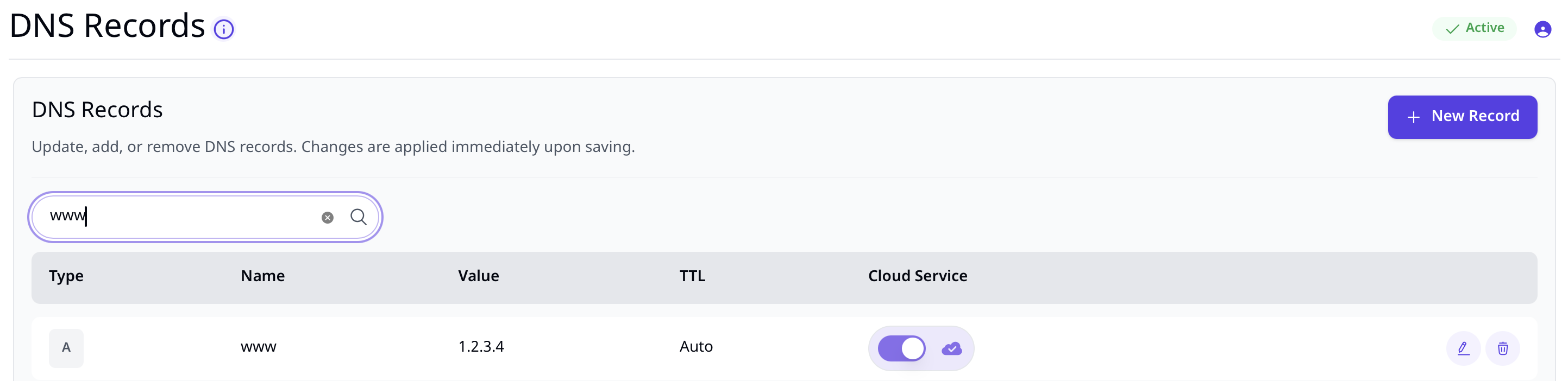Click the magnifying glass search icon
The height and width of the screenshot is (381, 1568).
[359, 217]
